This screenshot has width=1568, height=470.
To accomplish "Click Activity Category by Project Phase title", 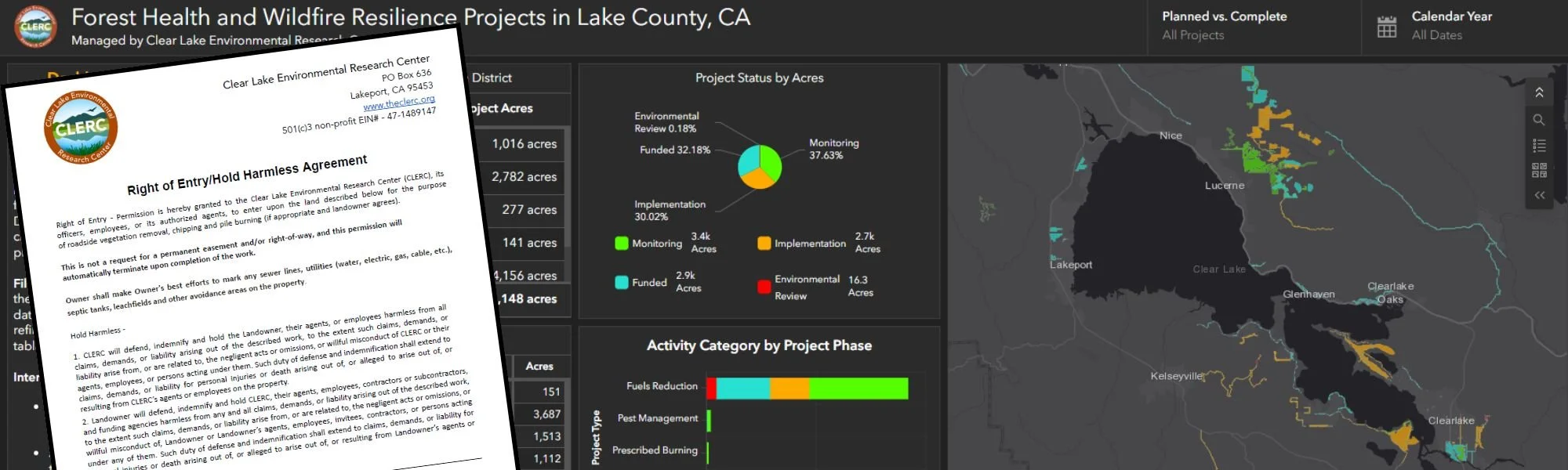I will coord(759,345).
